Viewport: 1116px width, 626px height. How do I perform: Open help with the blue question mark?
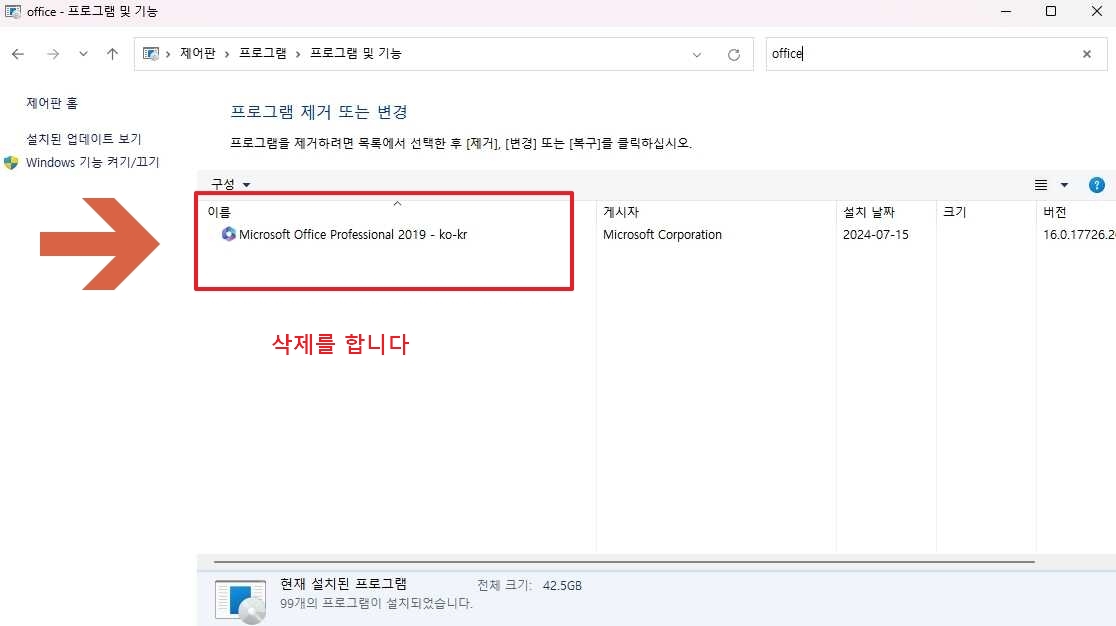[x=1097, y=185]
